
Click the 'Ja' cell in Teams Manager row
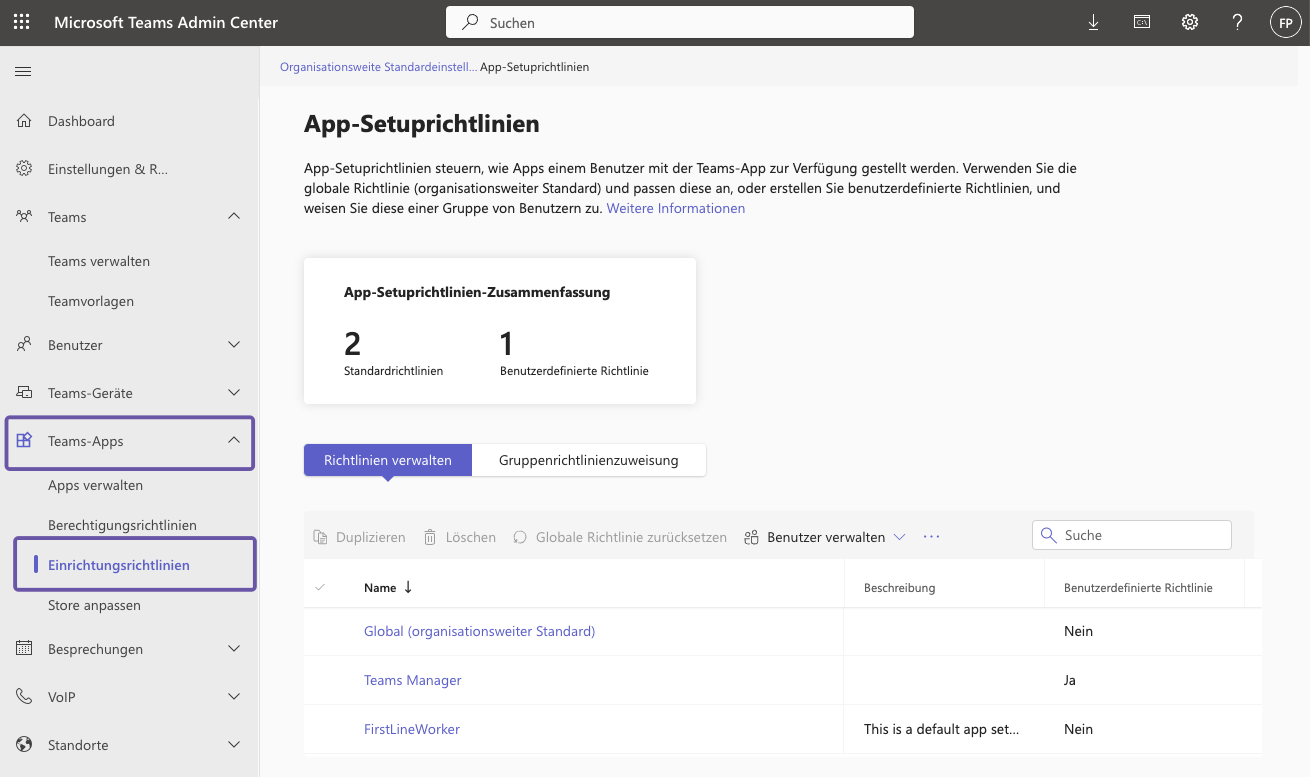(x=1070, y=680)
